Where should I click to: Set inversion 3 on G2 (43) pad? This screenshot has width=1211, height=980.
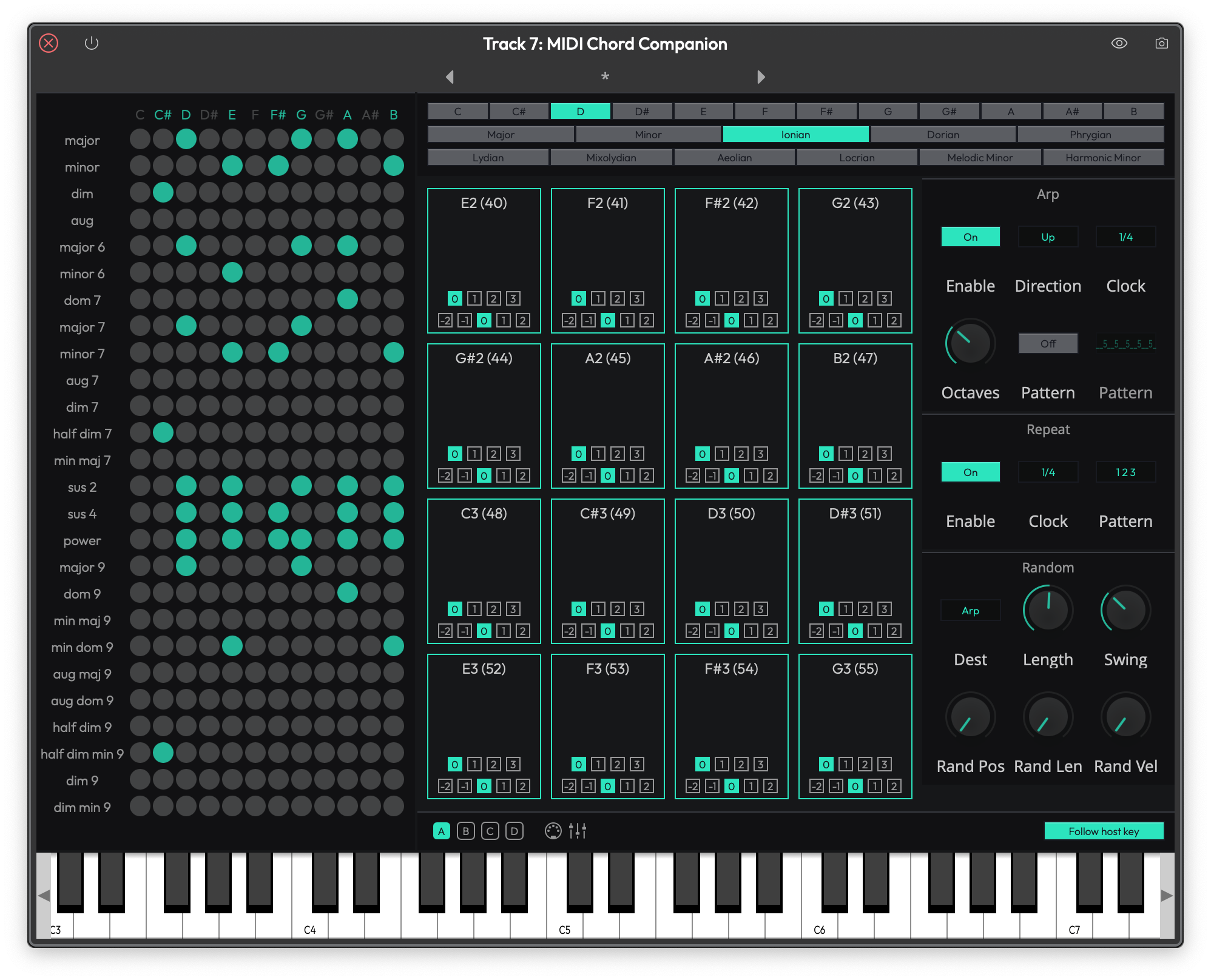point(885,298)
